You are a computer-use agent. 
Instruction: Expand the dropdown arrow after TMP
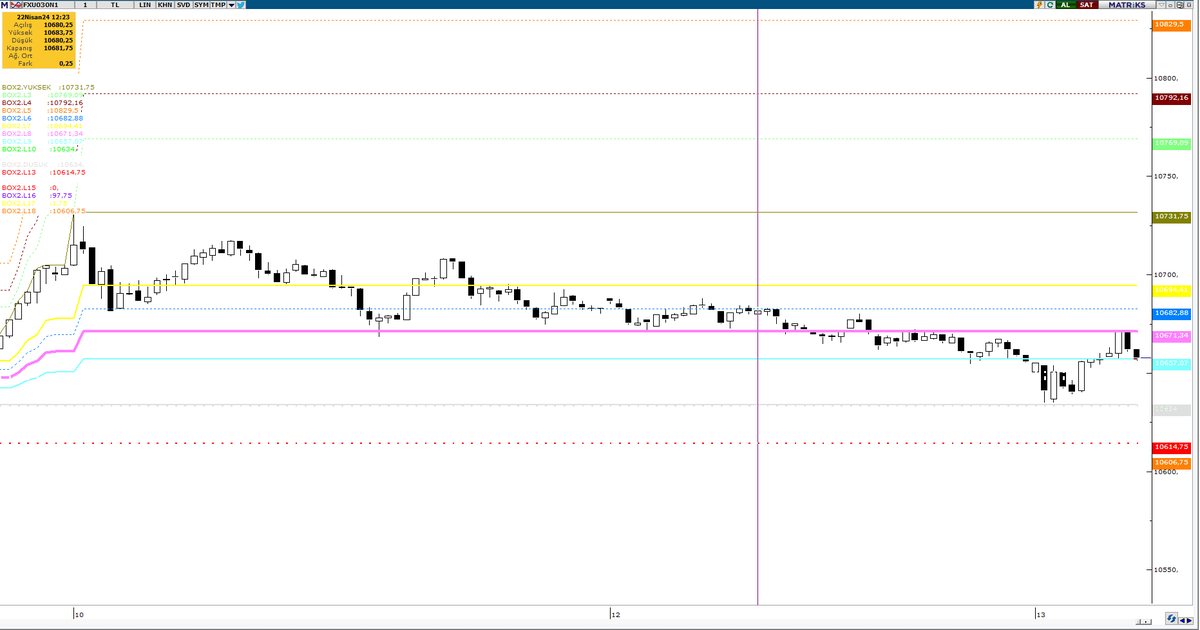tap(231, 5)
